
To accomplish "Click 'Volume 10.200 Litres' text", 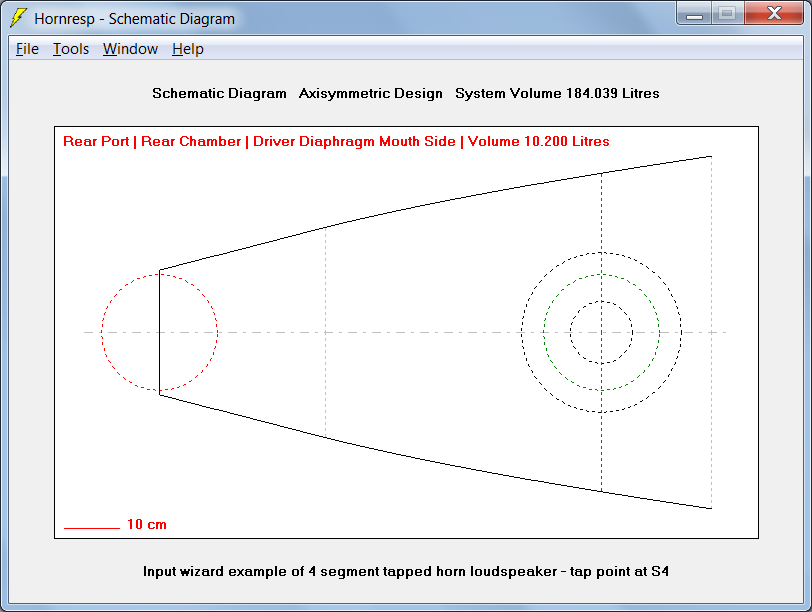I will (x=539, y=141).
